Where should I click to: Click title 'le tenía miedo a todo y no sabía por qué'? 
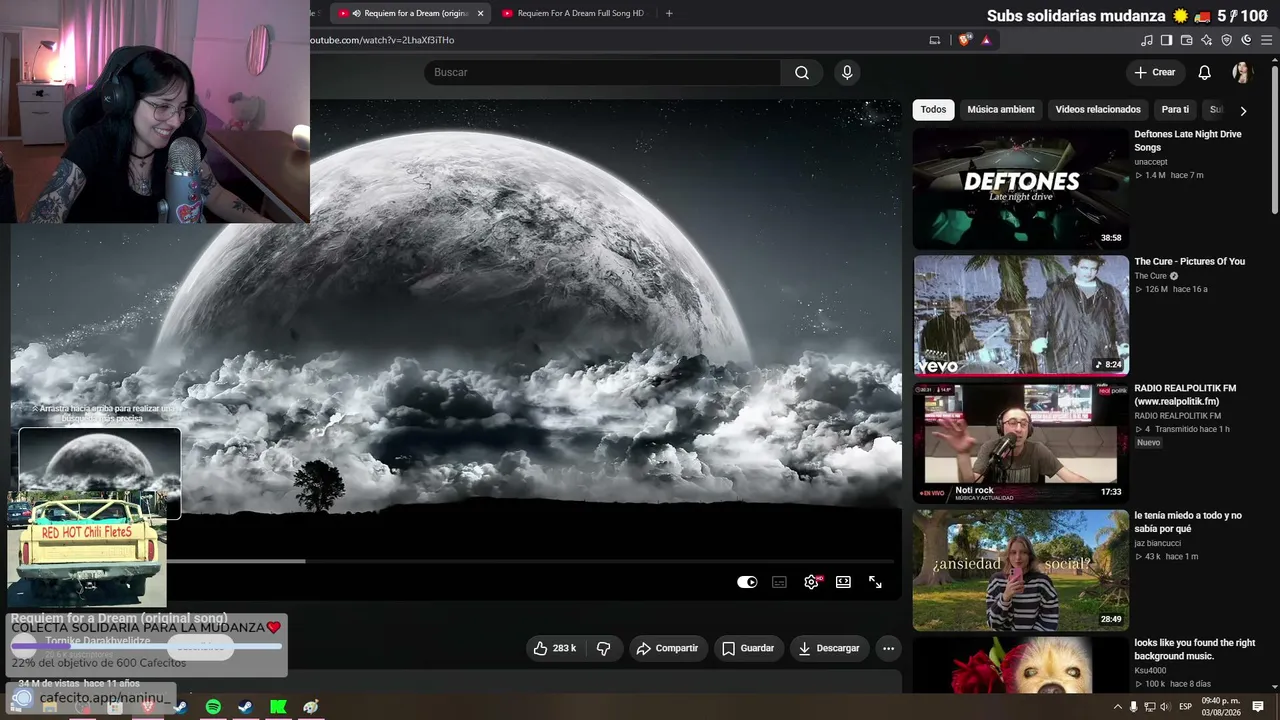pos(1188,522)
